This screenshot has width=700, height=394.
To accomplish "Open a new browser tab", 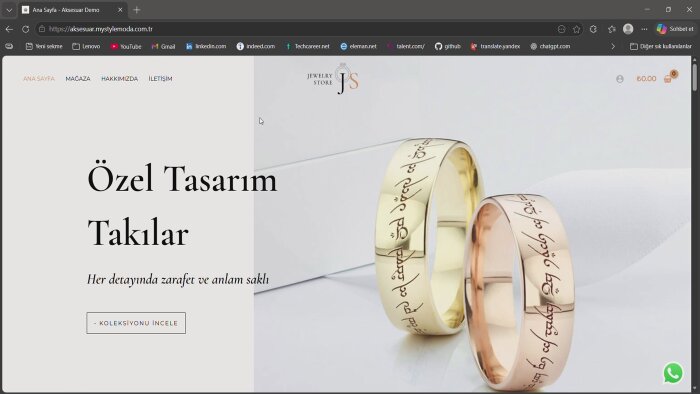I will 137,10.
